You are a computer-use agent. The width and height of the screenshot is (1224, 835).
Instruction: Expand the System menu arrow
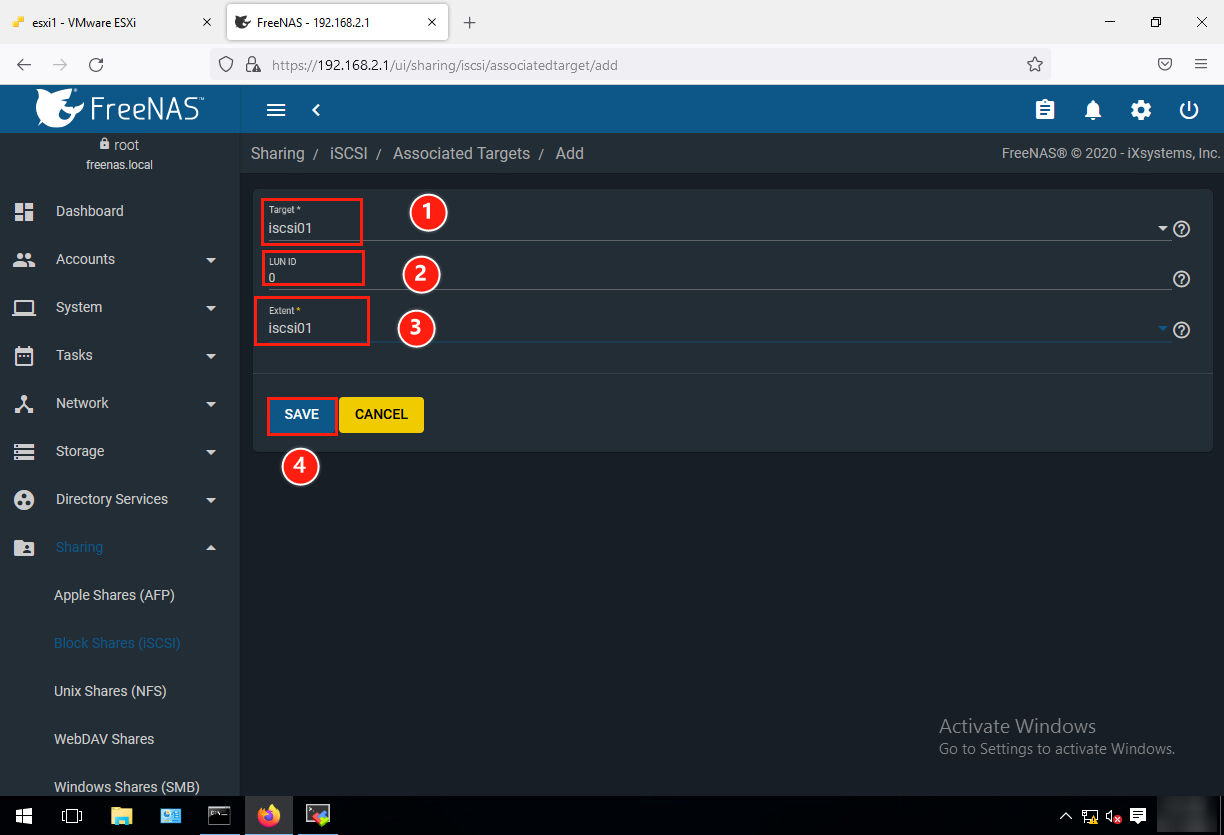coord(211,308)
